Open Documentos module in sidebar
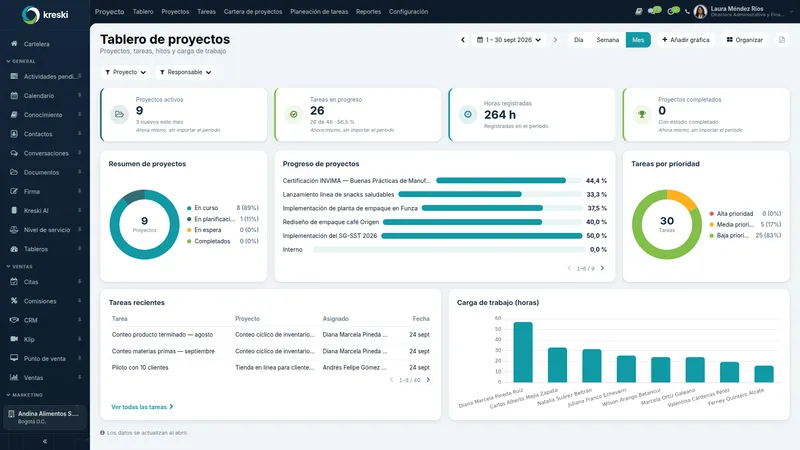 click(41, 172)
